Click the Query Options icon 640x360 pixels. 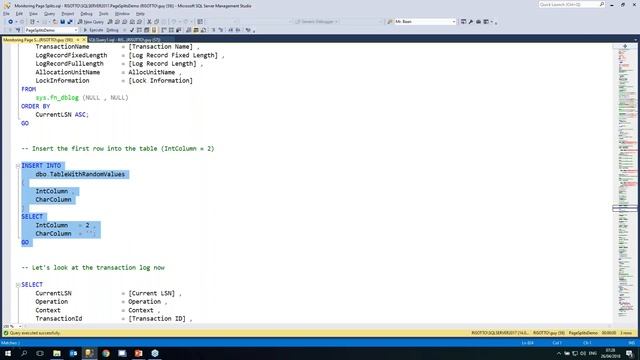147,30
